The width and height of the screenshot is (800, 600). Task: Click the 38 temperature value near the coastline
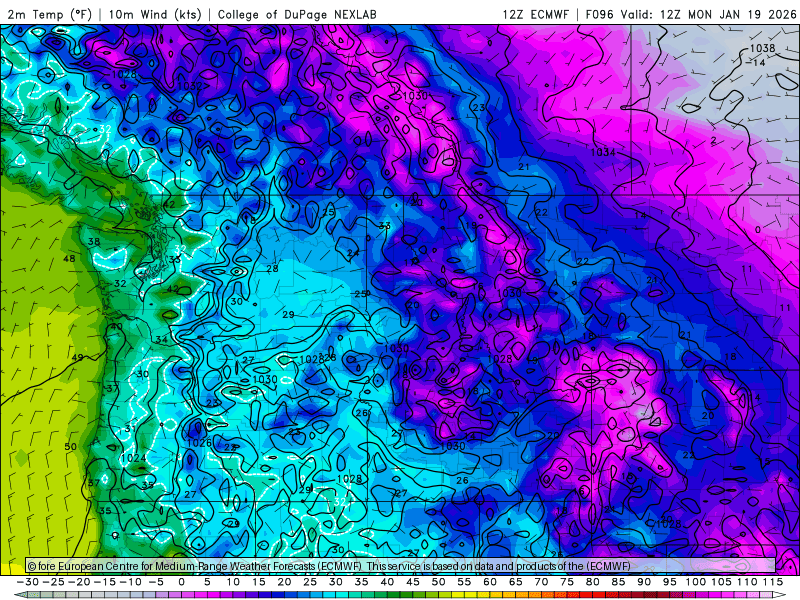94,241
